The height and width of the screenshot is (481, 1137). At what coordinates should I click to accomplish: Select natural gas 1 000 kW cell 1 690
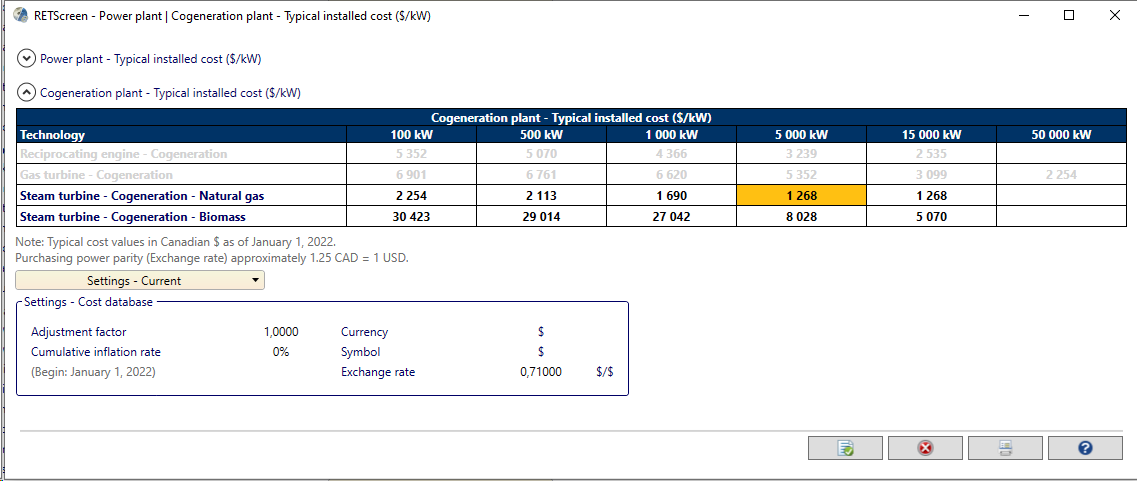tap(671, 195)
